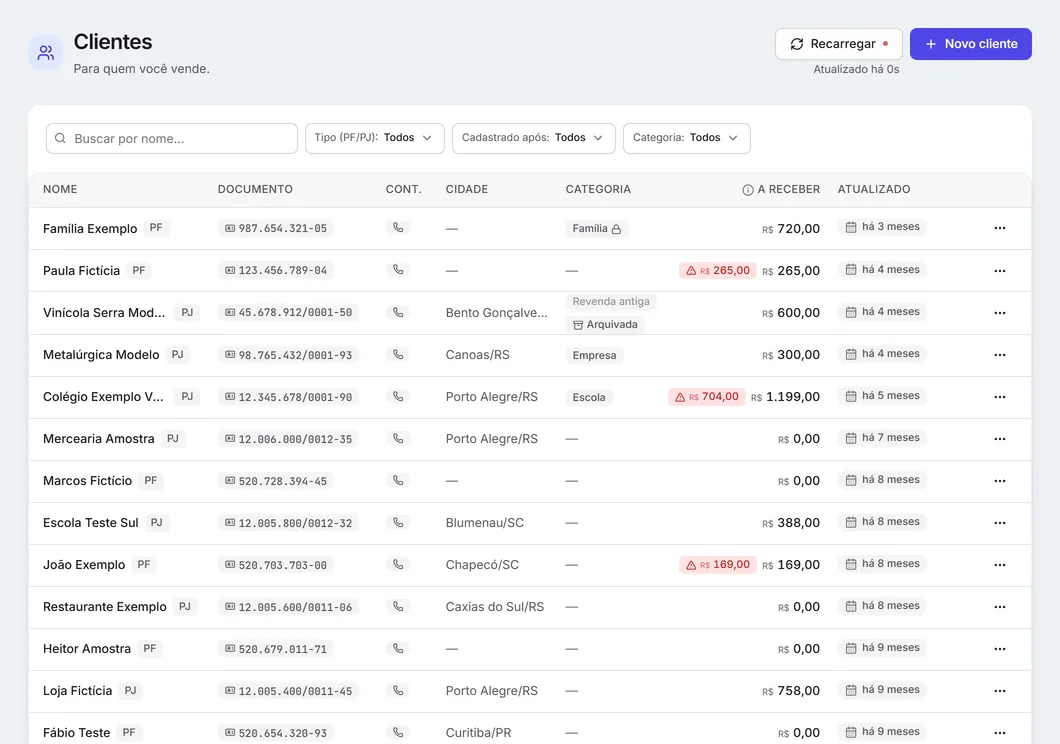
Task: Open client Restaurante Exemplo
Action: pyautogui.click(x=105, y=607)
